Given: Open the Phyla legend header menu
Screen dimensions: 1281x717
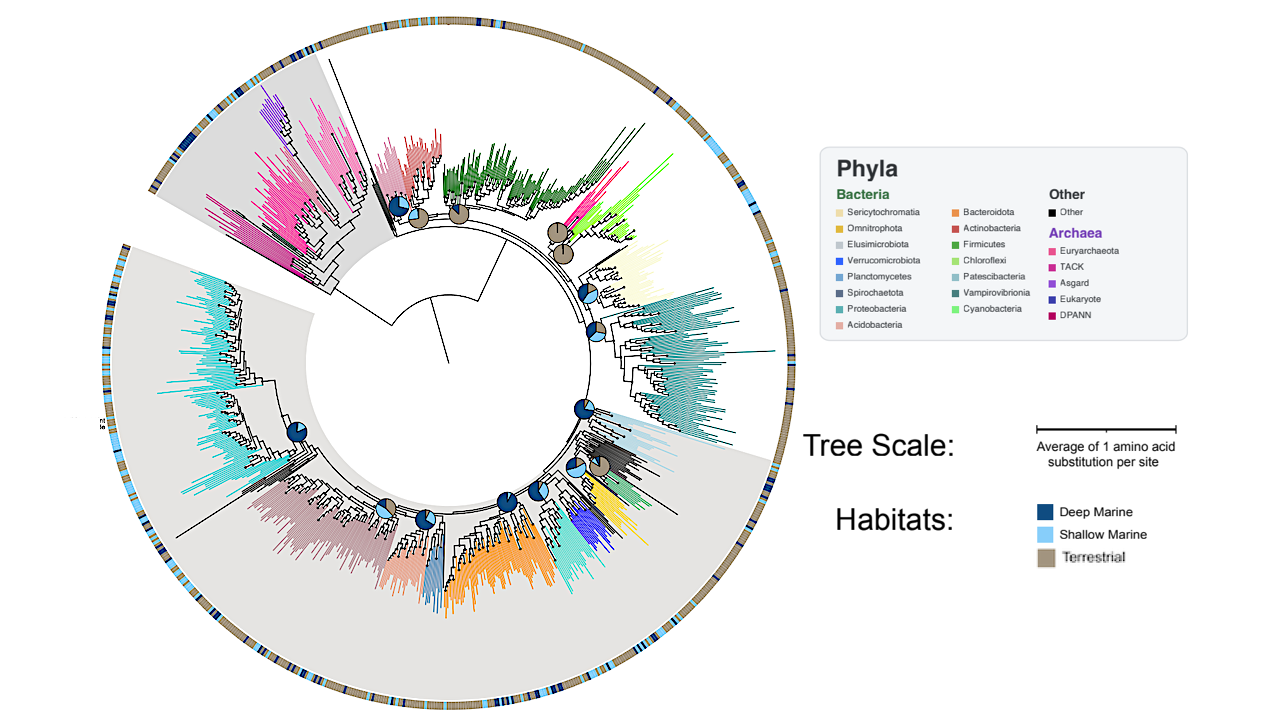Looking at the screenshot, I should click(x=868, y=169).
